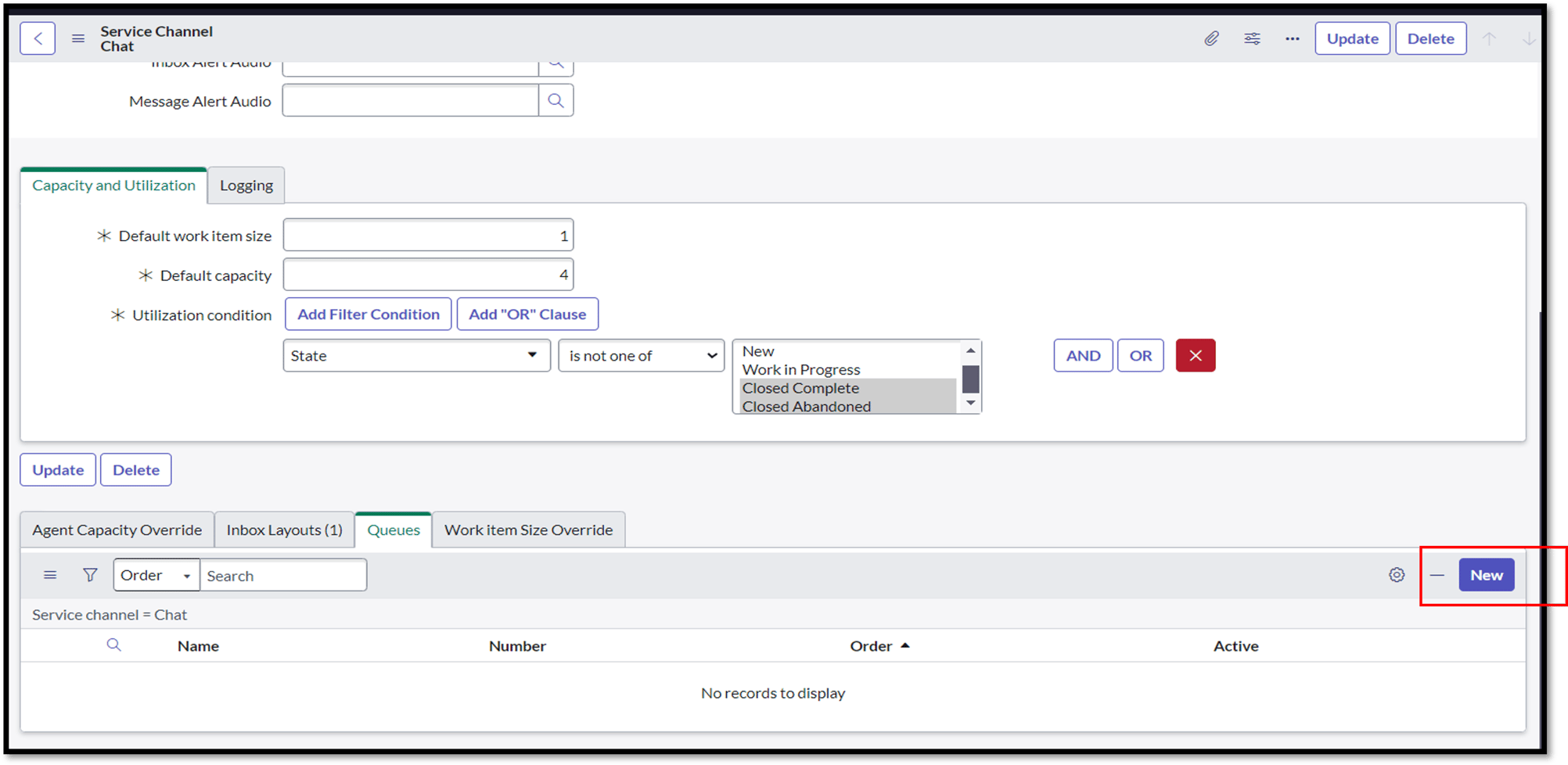Open the more options ellipsis menu
The width and height of the screenshot is (1568, 765).
click(x=1292, y=38)
